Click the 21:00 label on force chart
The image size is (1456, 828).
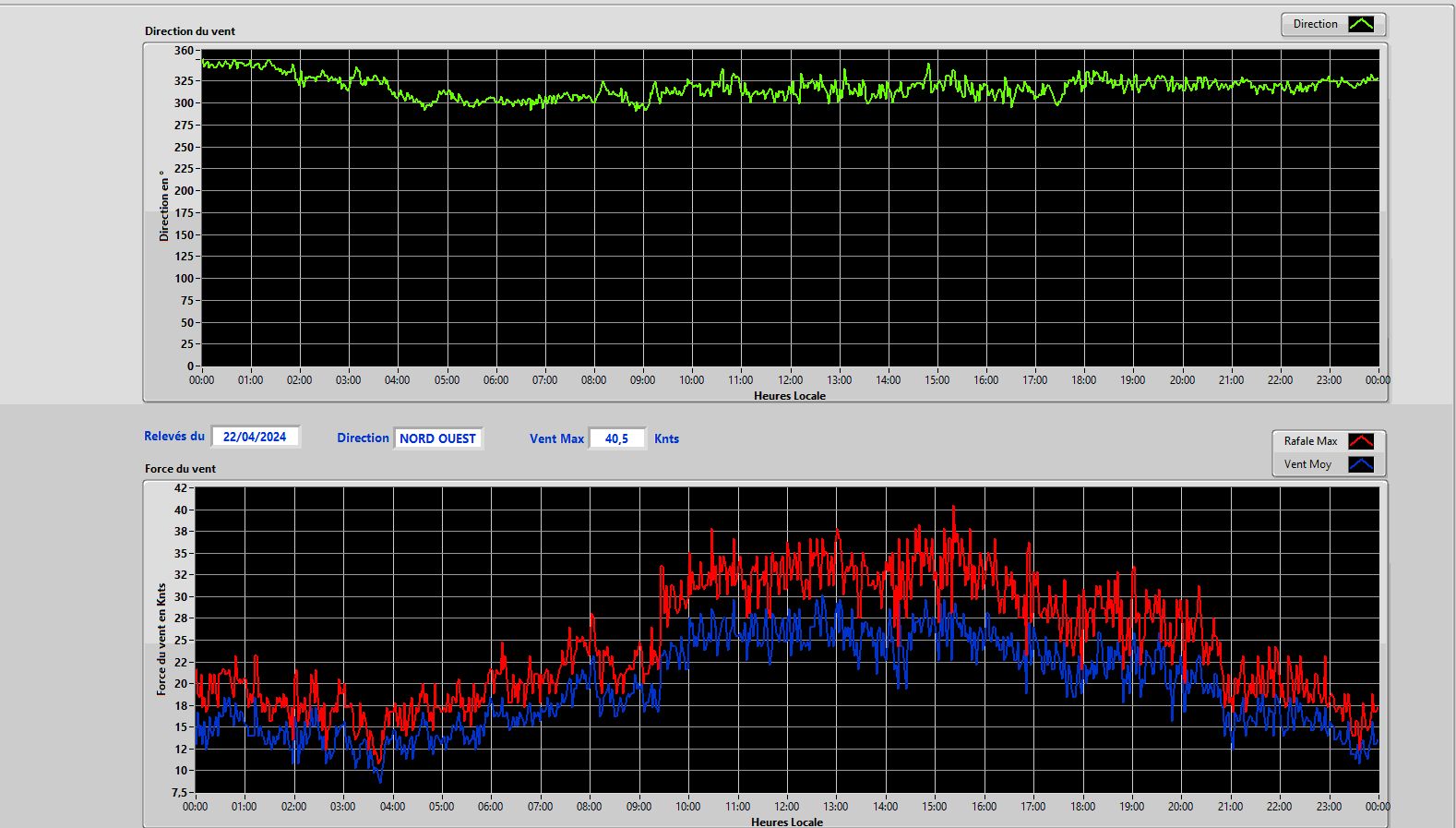tap(1230, 807)
